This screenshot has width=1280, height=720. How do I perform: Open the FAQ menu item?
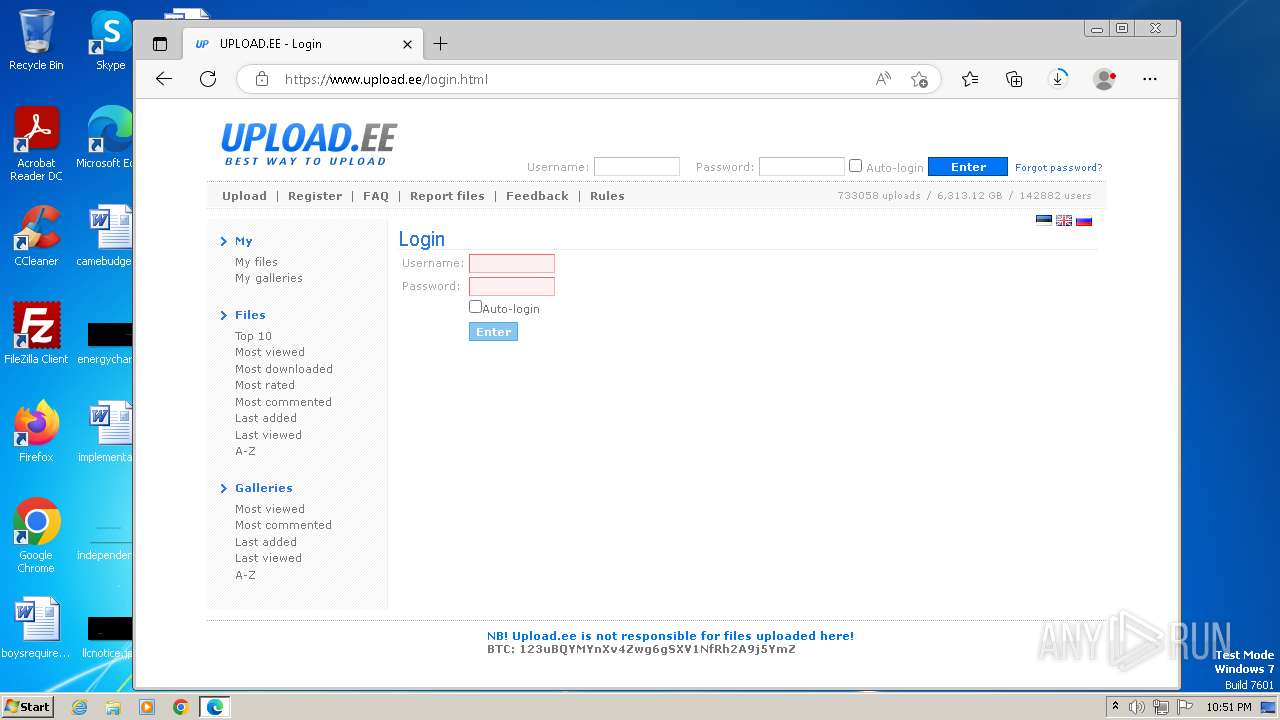376,196
